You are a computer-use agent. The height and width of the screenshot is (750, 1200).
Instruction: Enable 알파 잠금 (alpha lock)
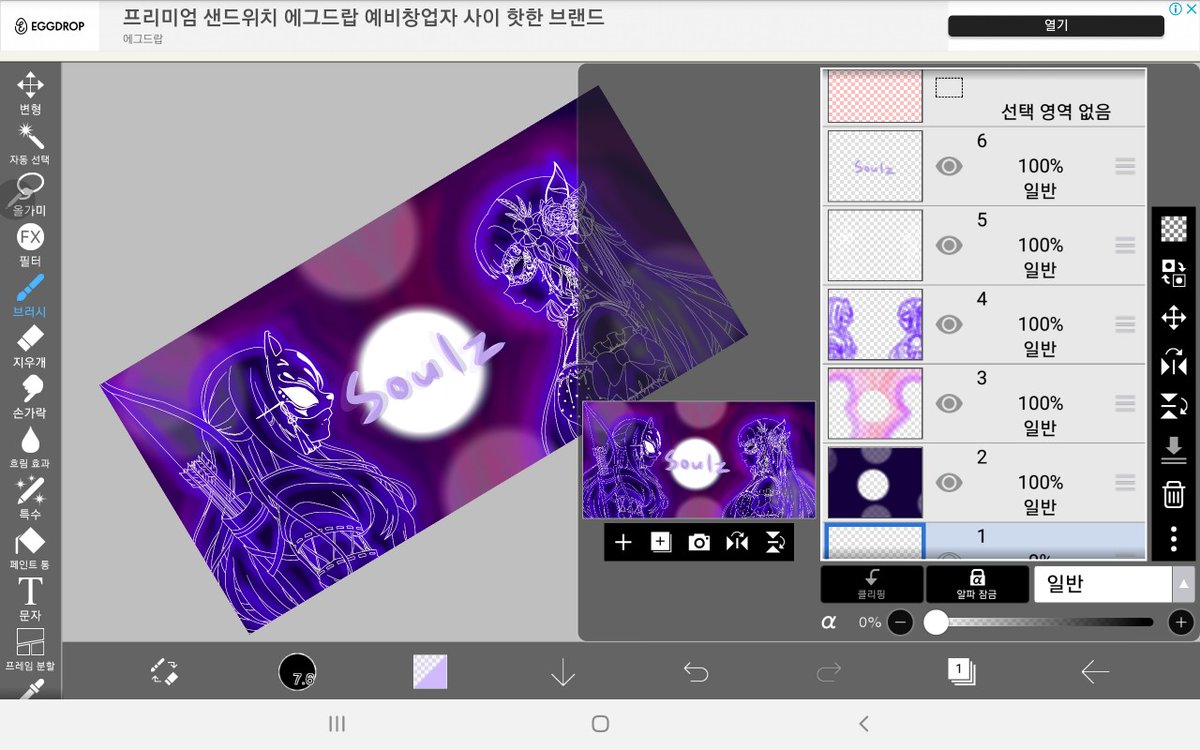(977, 584)
